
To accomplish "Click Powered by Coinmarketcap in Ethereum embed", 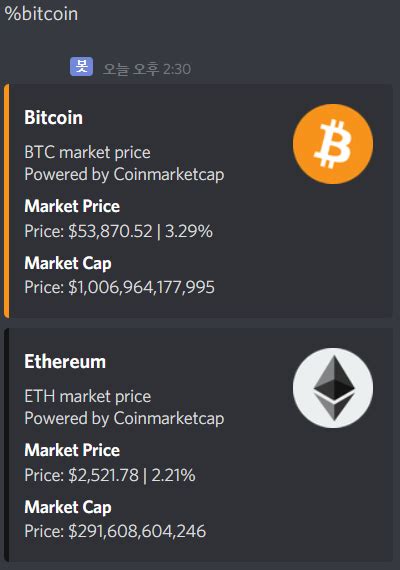I will click(124, 418).
